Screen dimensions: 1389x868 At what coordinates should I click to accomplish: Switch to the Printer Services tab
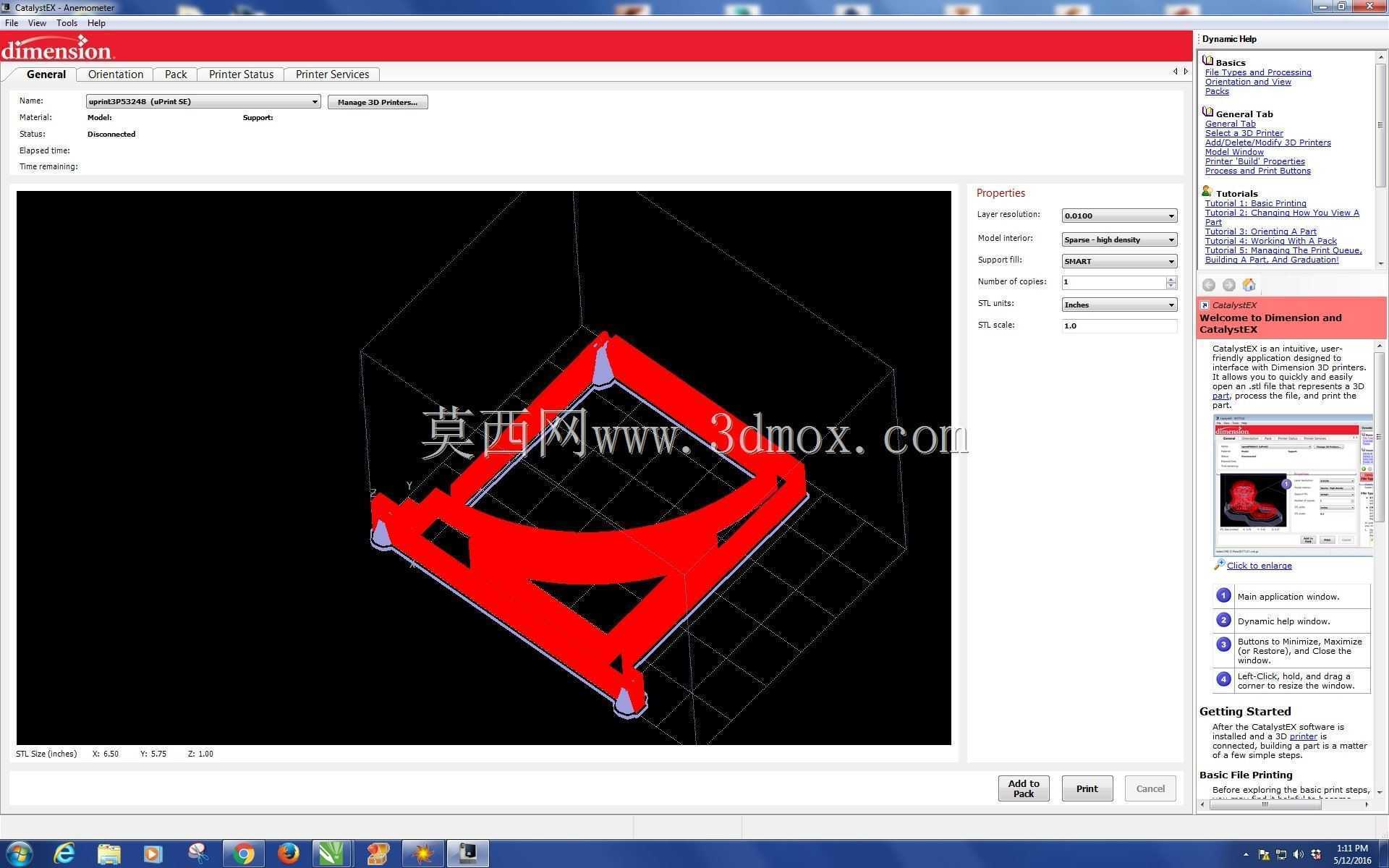point(332,75)
